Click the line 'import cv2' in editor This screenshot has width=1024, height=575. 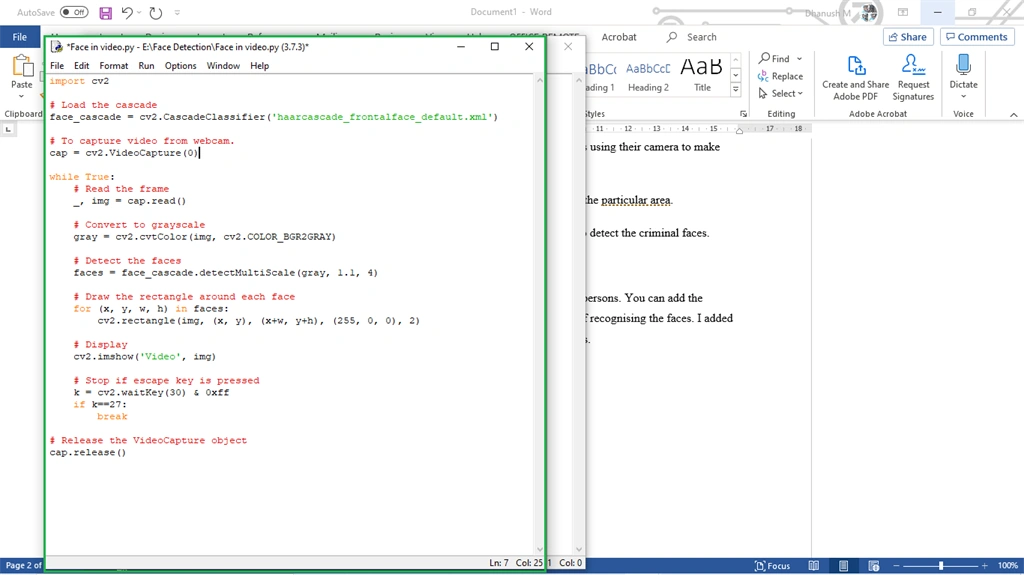(x=79, y=82)
